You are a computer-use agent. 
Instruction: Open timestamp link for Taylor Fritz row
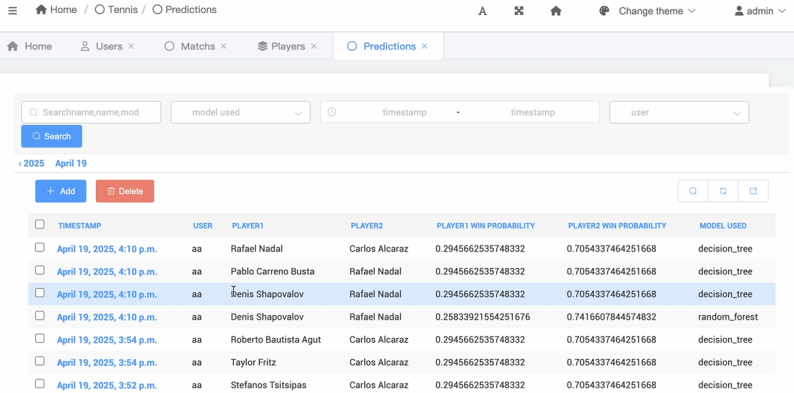(107, 363)
